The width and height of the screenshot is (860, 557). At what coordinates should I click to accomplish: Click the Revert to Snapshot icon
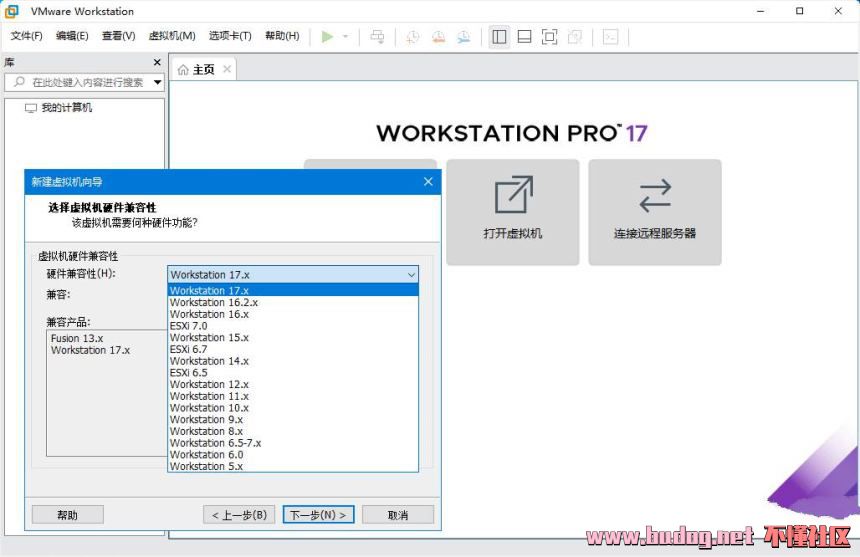[x=438, y=37]
